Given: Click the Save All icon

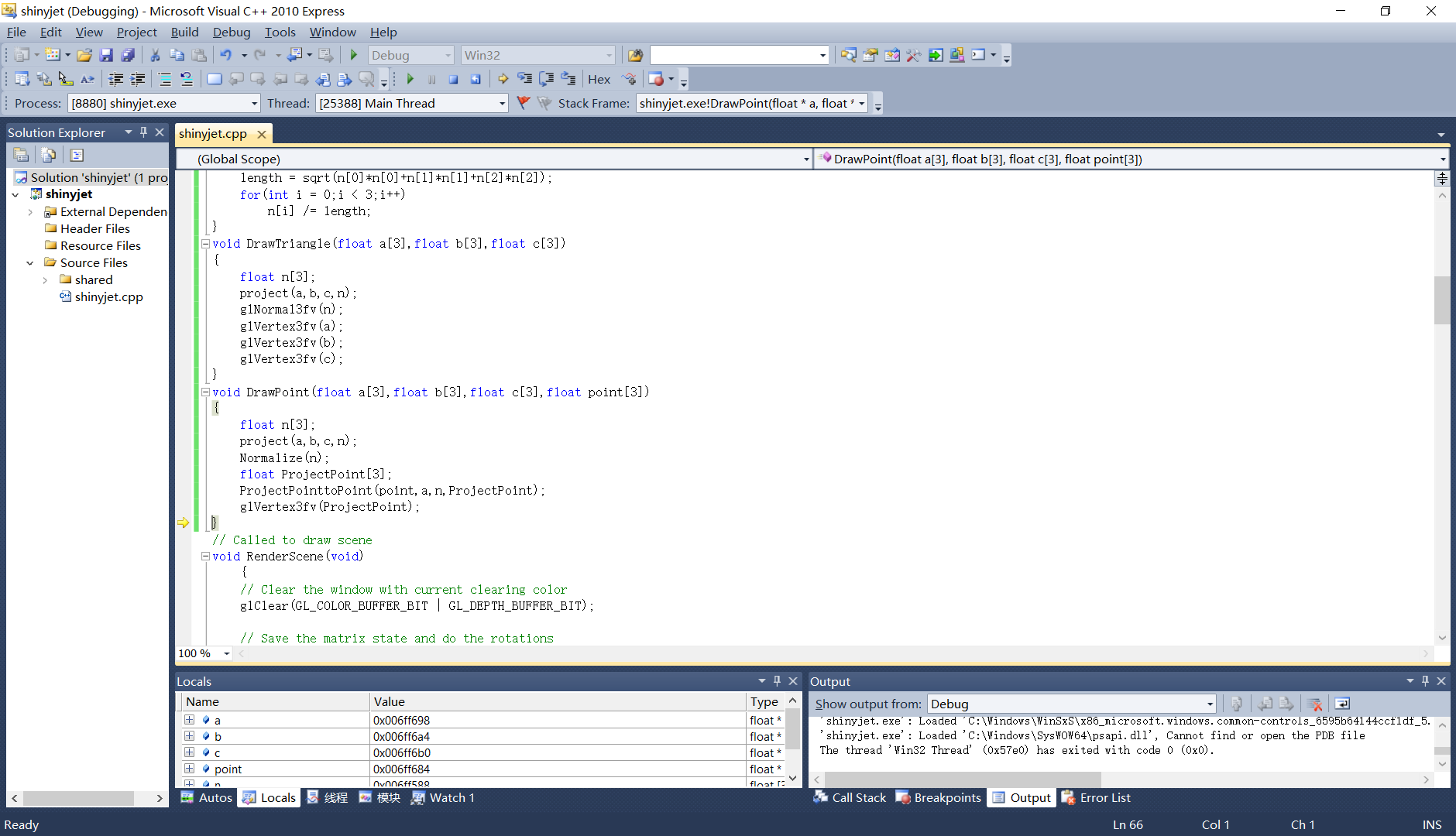Looking at the screenshot, I should (128, 55).
